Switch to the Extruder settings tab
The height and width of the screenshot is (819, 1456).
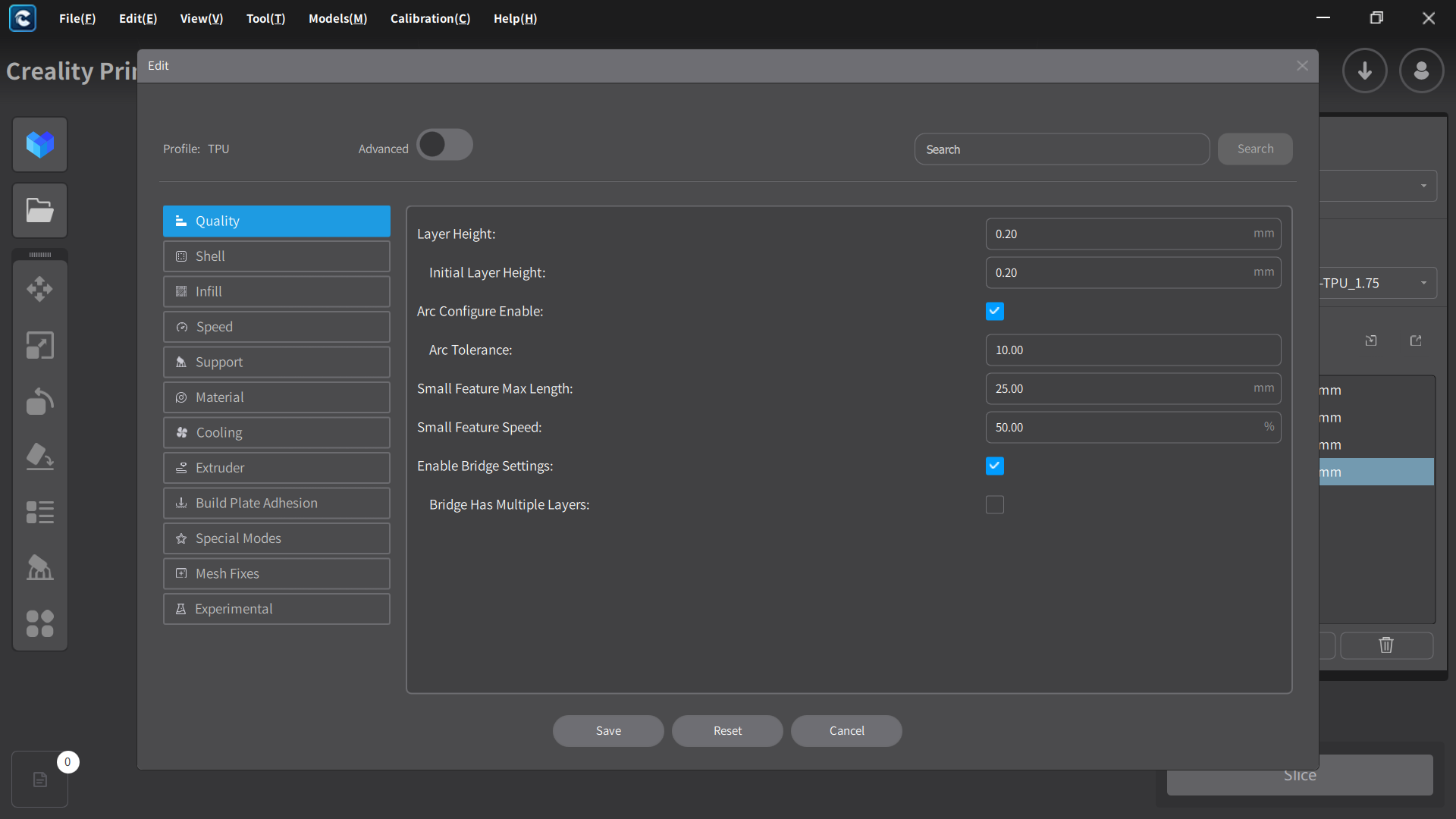coord(277,468)
